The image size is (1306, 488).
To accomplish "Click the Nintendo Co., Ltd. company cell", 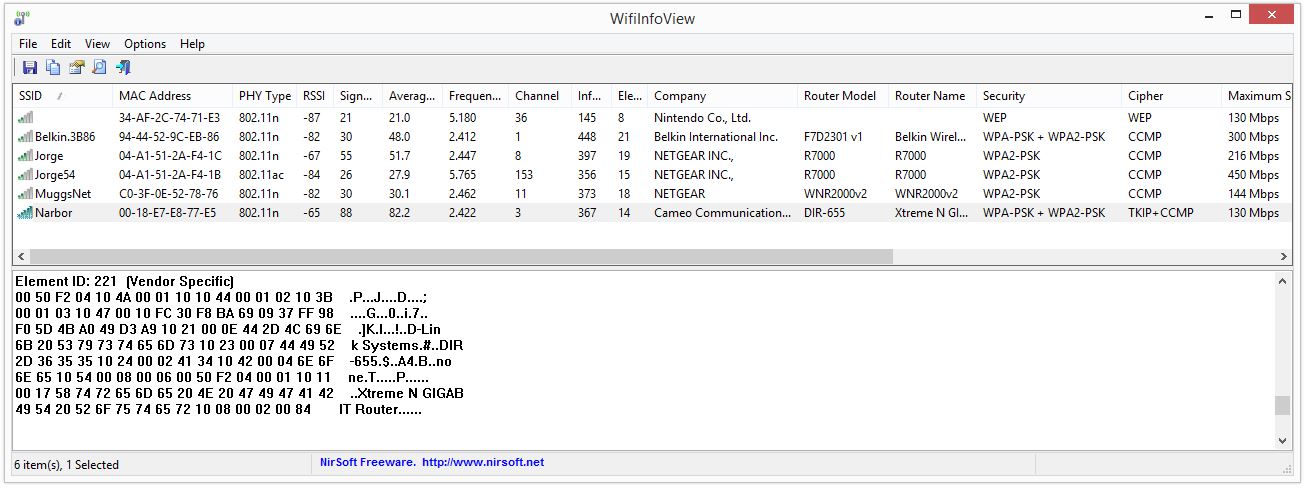I will 702,117.
